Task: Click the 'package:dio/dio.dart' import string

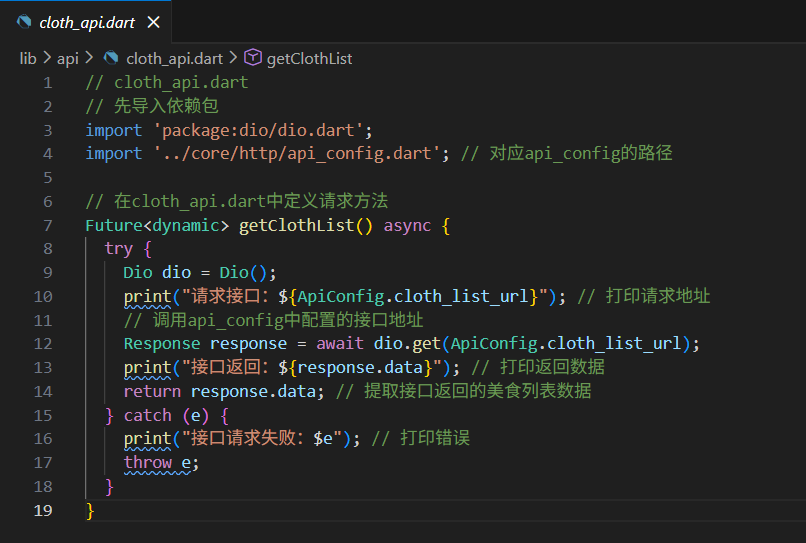Action: [259, 130]
